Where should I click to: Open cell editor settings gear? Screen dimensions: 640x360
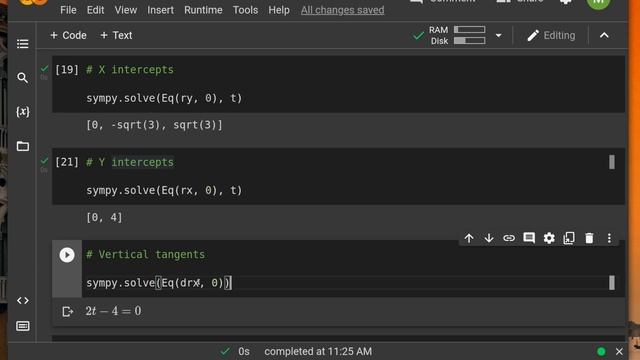tap(549, 238)
